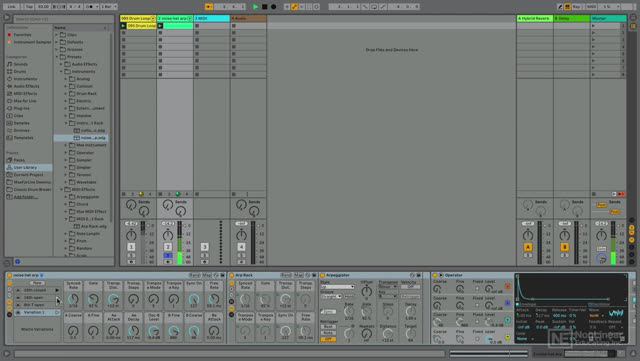Toggle return track B activator
Image resolution: width=640 pixels, height=361 pixels.
564,247
